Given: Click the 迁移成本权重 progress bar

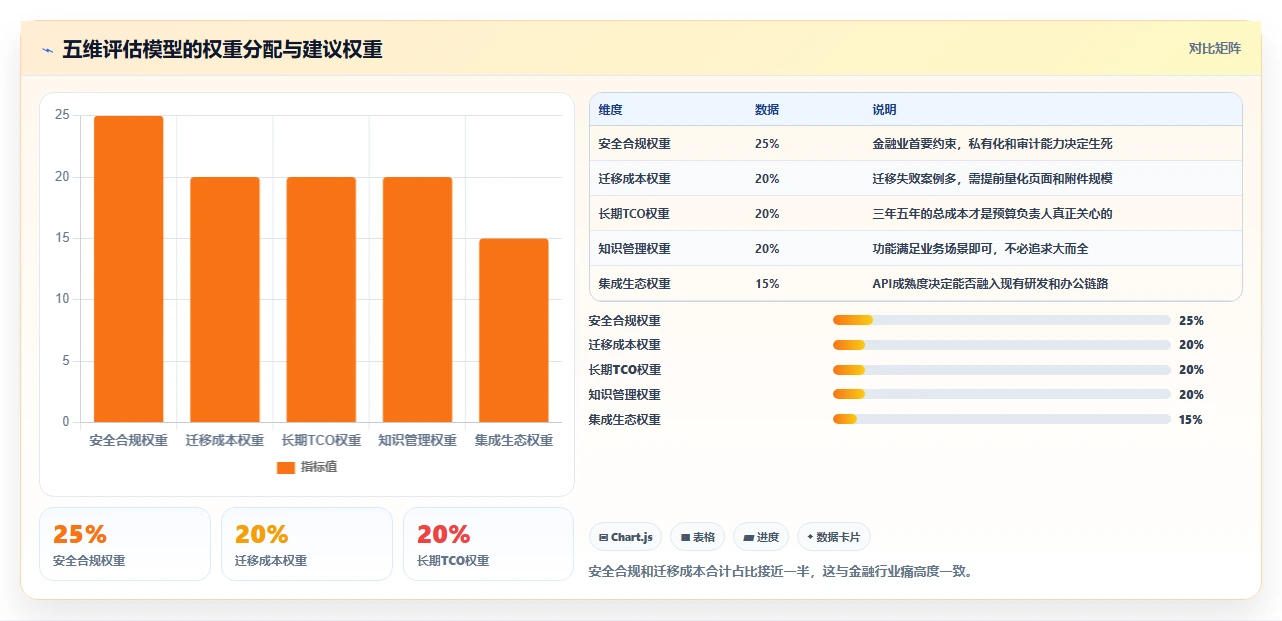Looking at the screenshot, I should point(1001,345).
